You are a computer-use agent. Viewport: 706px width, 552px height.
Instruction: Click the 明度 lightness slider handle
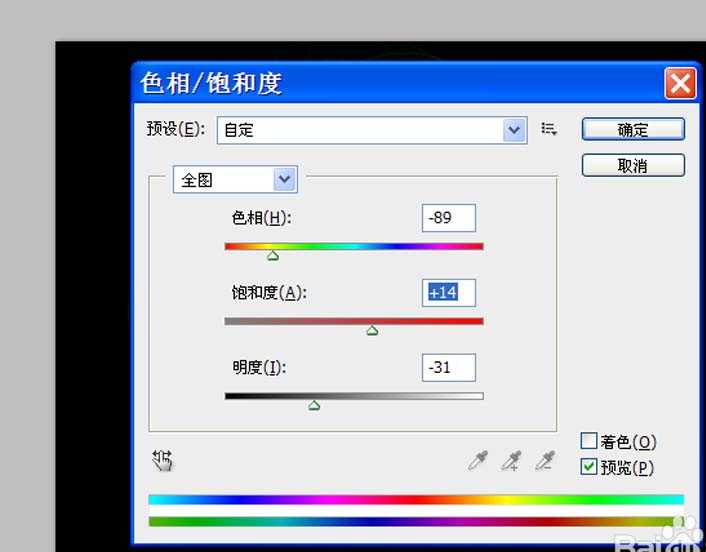point(314,406)
